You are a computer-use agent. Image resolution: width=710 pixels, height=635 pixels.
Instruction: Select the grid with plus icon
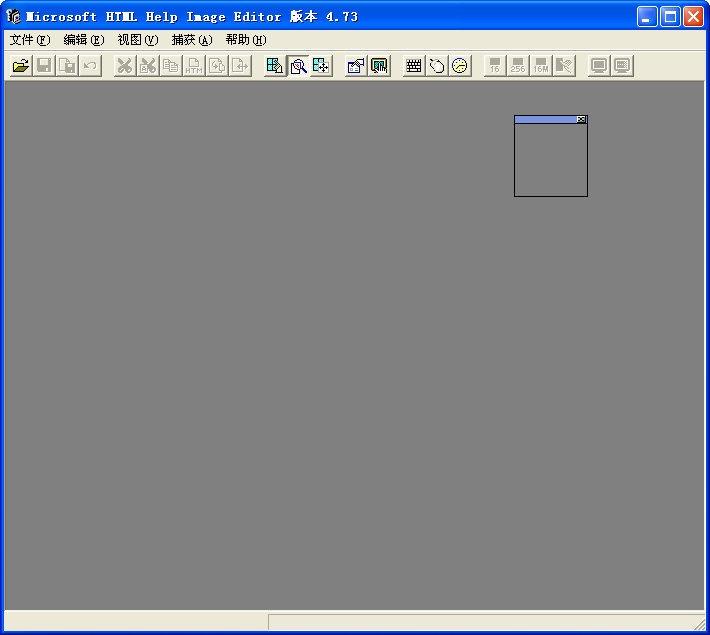tap(321, 66)
